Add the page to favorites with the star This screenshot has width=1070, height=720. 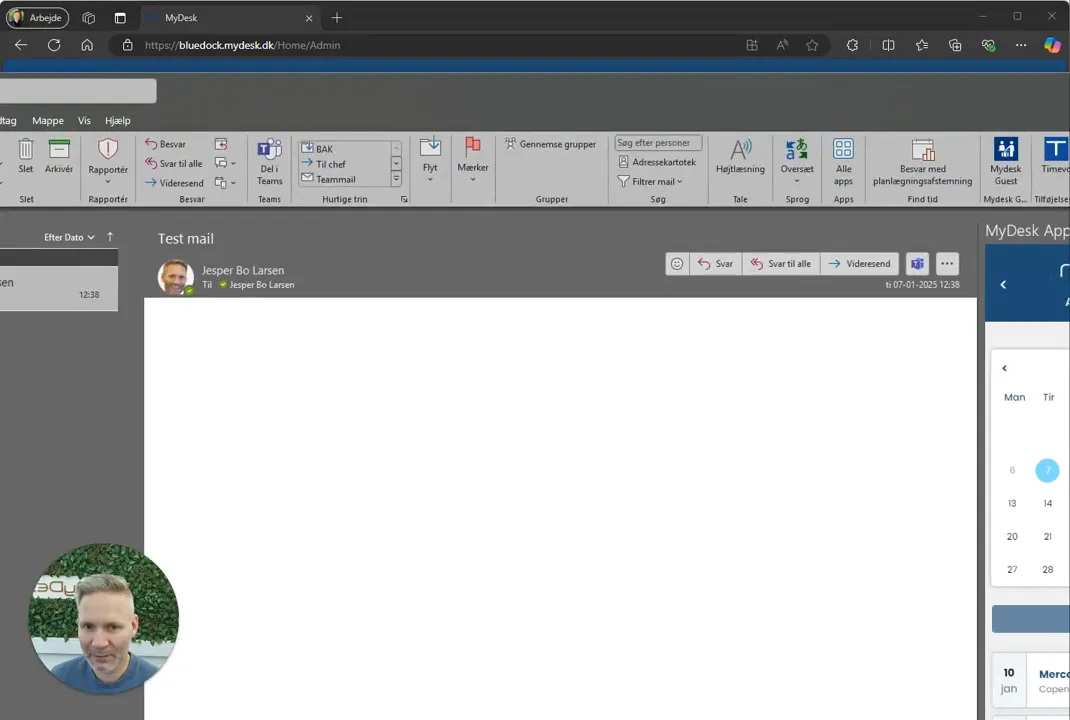[x=812, y=45]
